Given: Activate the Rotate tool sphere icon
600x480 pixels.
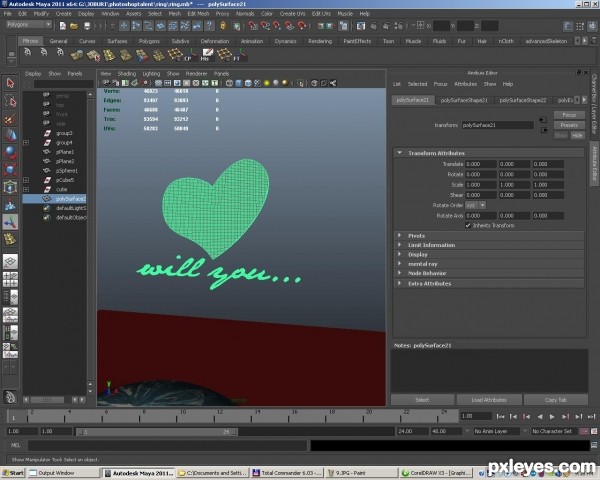Looking at the screenshot, I should click(10, 152).
